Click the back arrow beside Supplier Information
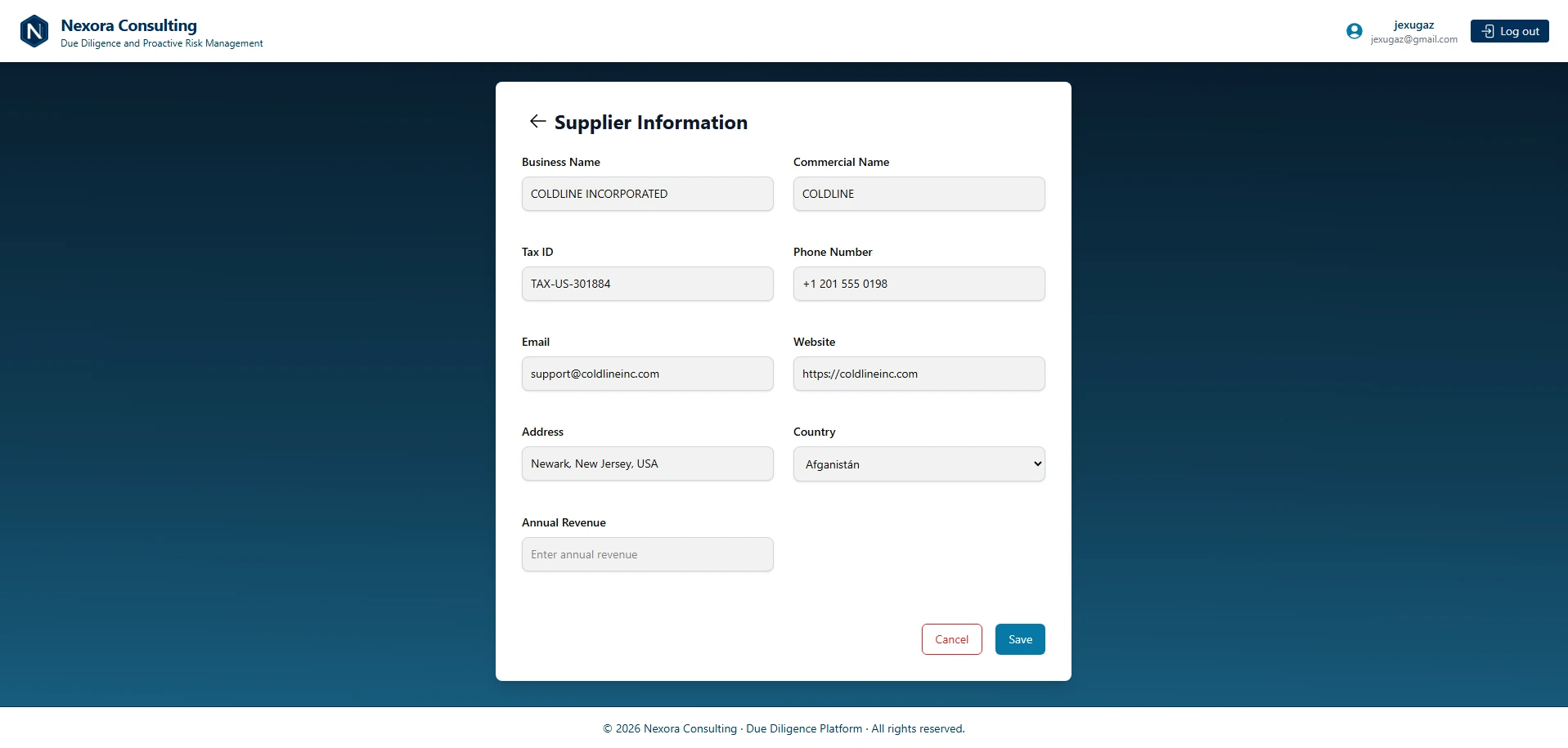This screenshot has width=1568, height=748. click(x=537, y=122)
